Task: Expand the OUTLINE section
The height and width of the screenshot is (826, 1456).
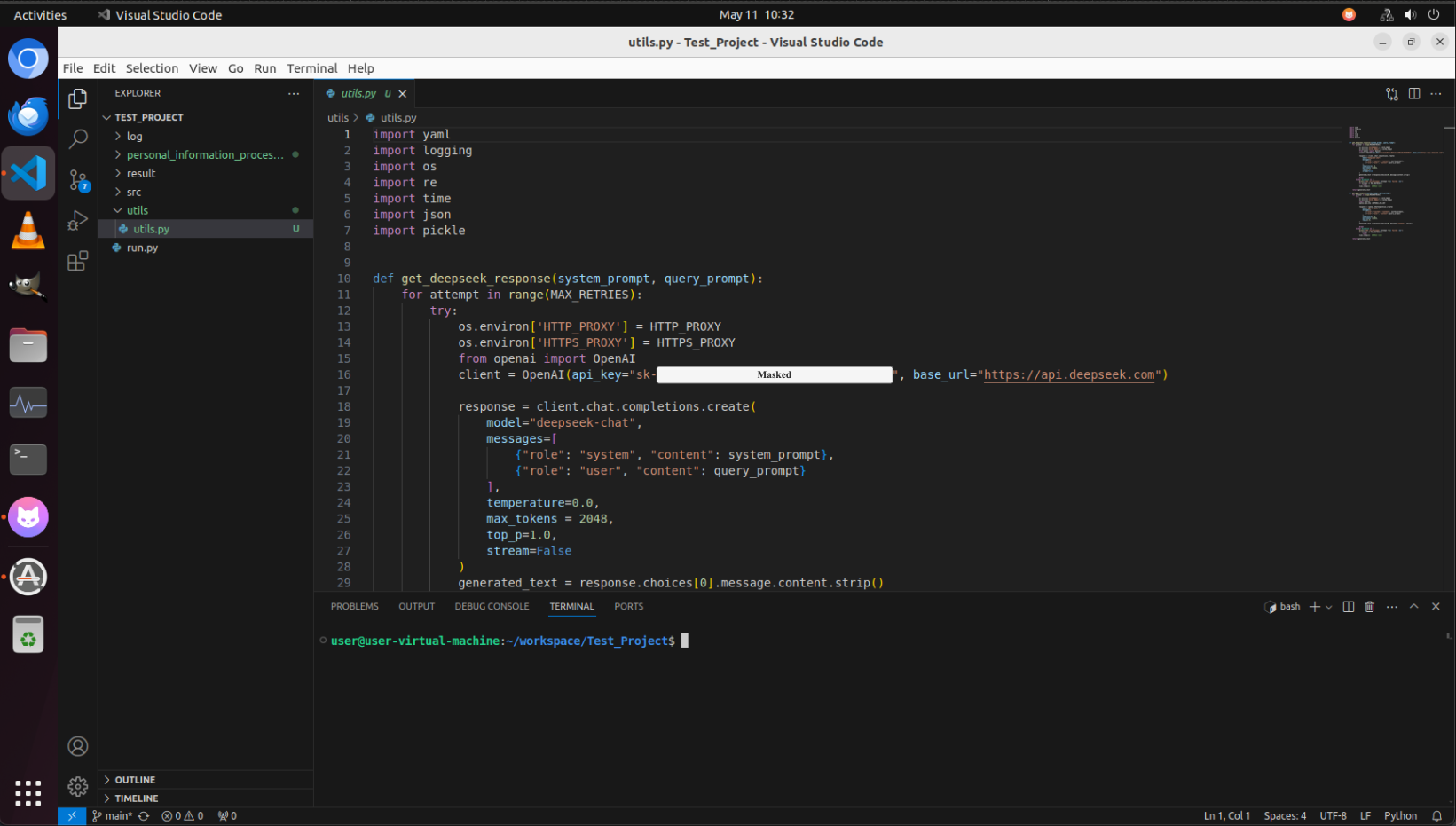Action: (135, 780)
